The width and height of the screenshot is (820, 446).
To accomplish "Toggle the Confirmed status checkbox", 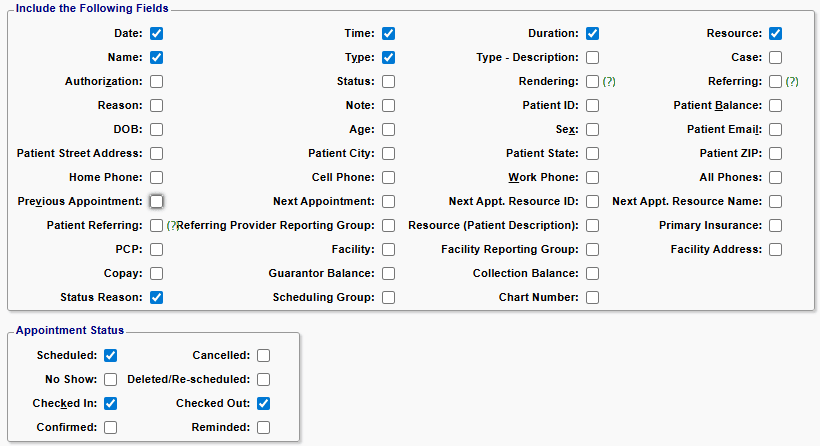I will tap(111, 428).
